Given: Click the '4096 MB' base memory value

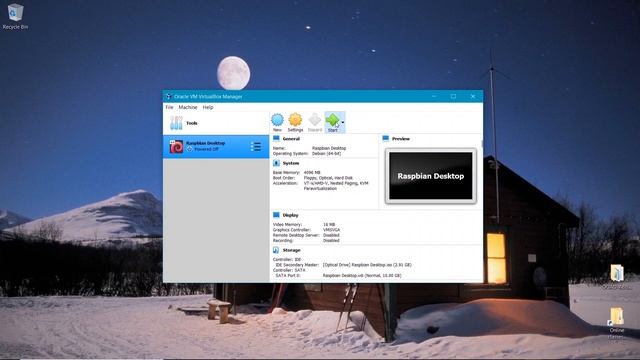Looking at the screenshot, I should tap(312, 173).
